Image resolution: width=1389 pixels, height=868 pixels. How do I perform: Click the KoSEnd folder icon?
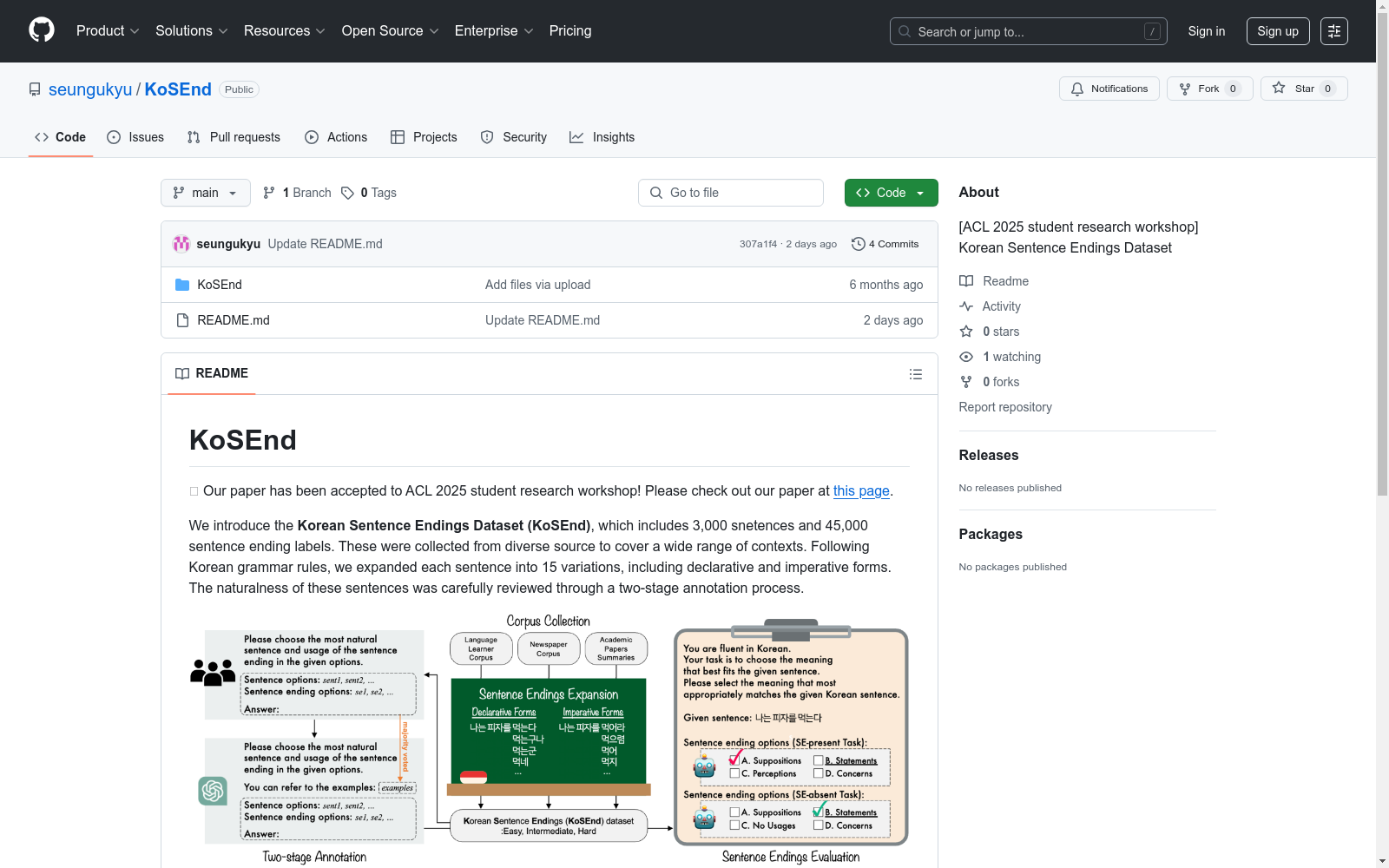[x=182, y=285]
